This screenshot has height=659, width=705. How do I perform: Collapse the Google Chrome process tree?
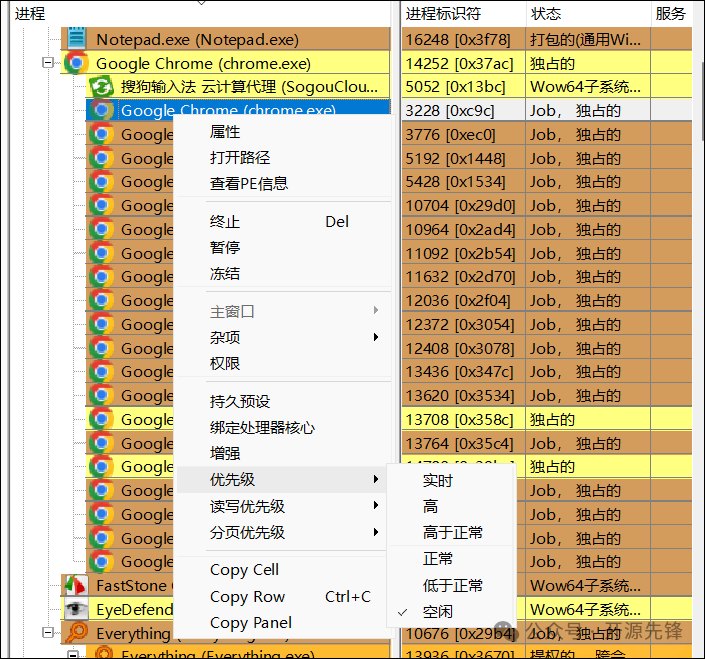(x=47, y=64)
